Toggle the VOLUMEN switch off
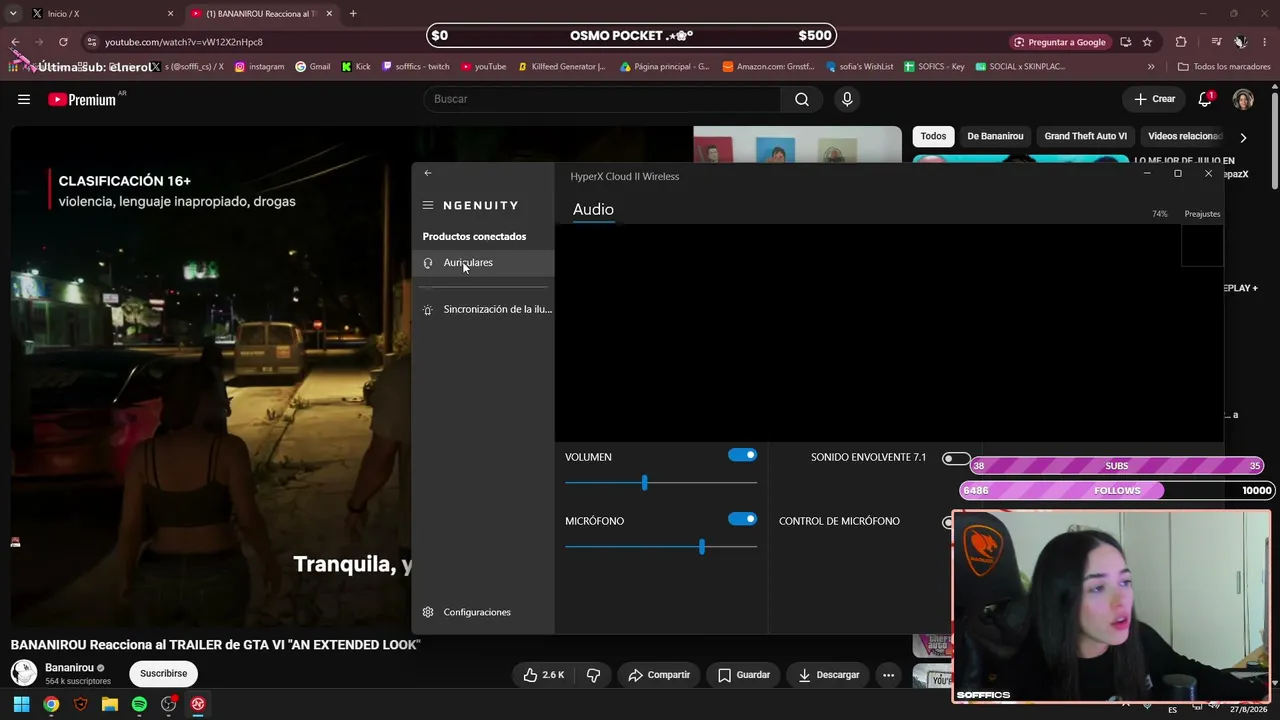The height and width of the screenshot is (720, 1280). 742,455
